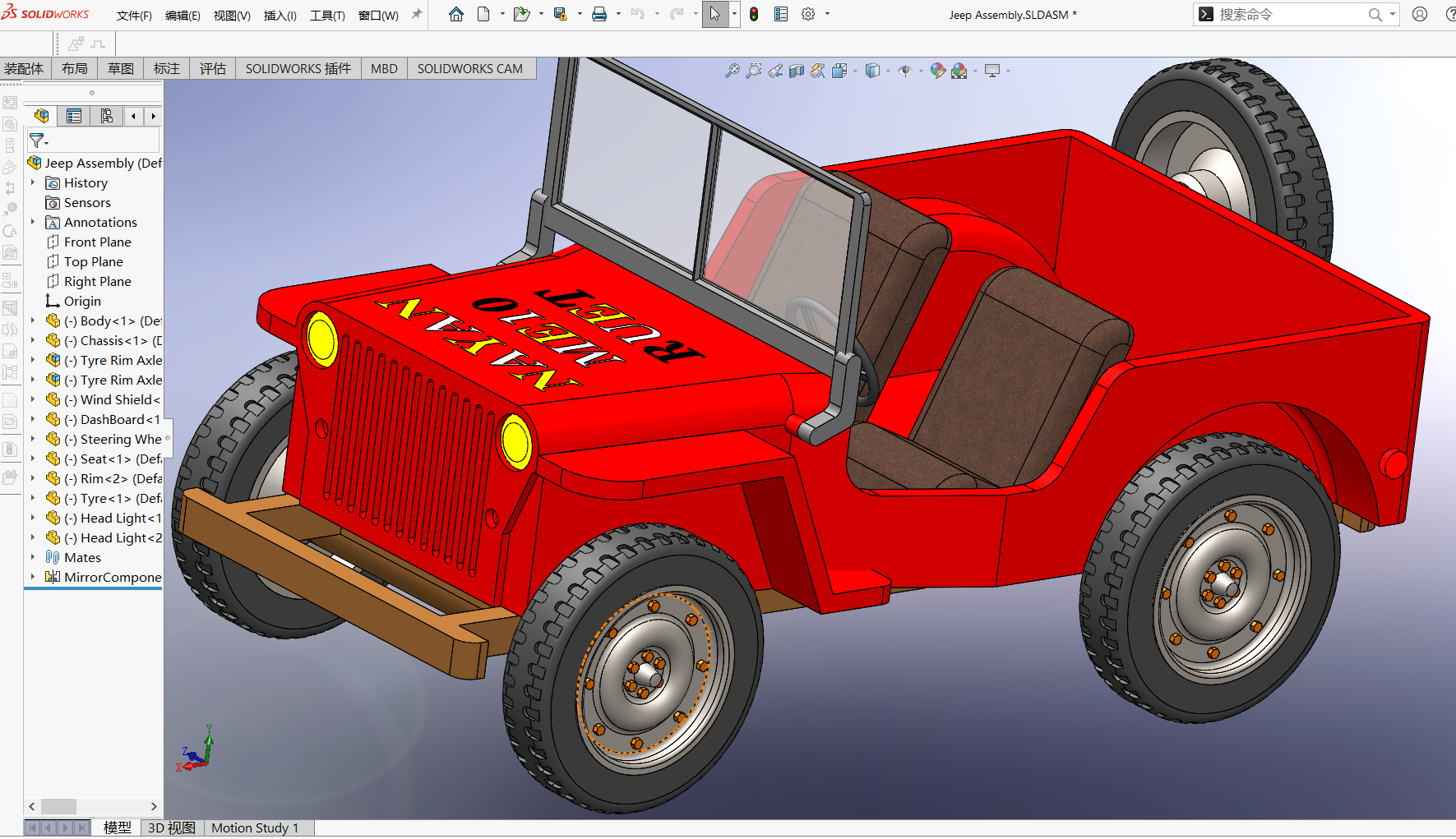Click the View Orientation cube icon

pos(839,71)
